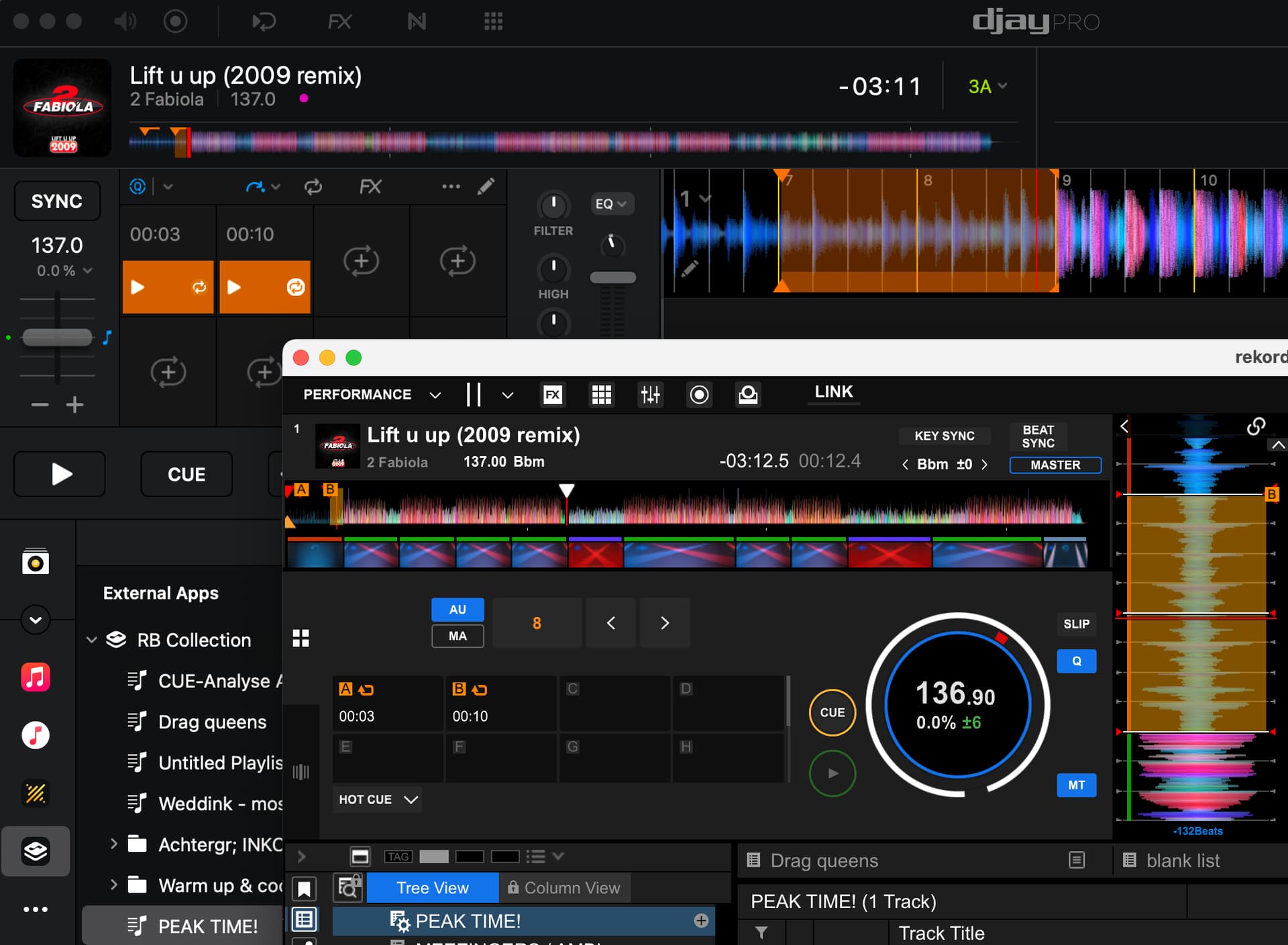The width and height of the screenshot is (1288, 945).
Task: Click the djay play button
Action: pyautogui.click(x=60, y=474)
